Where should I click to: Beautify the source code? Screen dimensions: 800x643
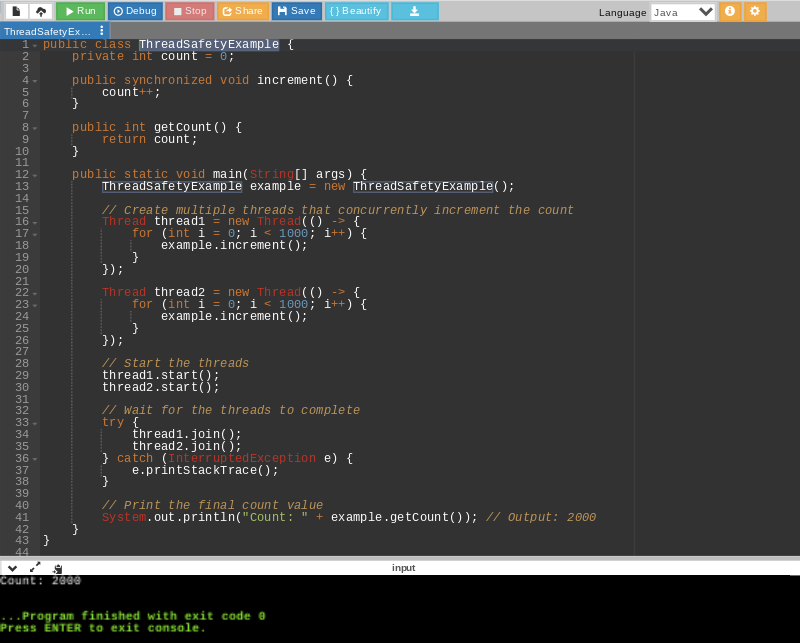(356, 11)
